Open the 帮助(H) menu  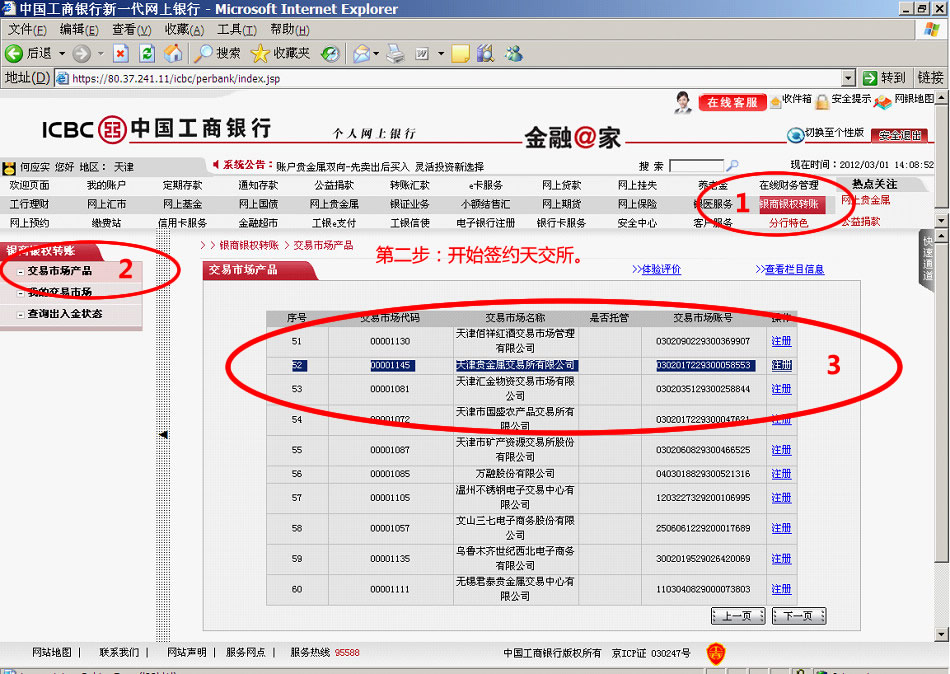coord(290,30)
